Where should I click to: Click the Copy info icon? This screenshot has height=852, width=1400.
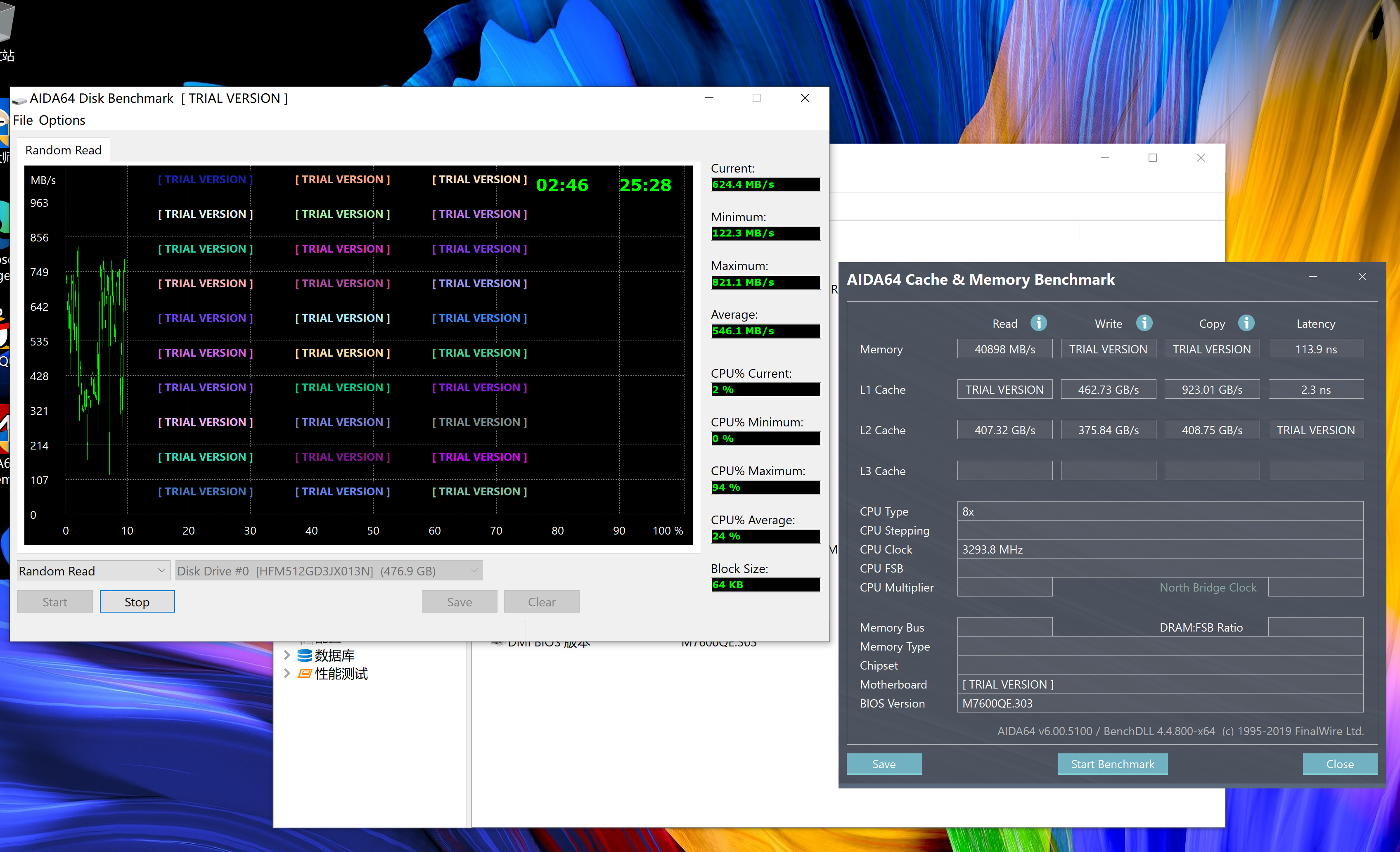(1246, 323)
